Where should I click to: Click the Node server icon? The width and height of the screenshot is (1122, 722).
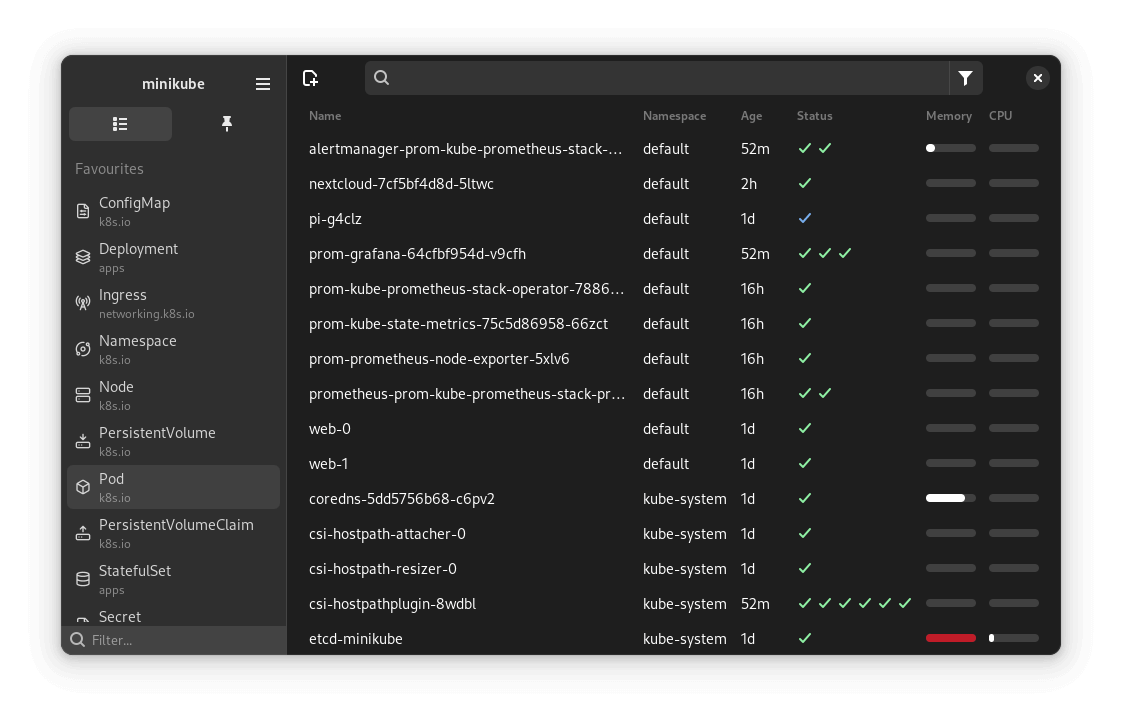(83, 395)
